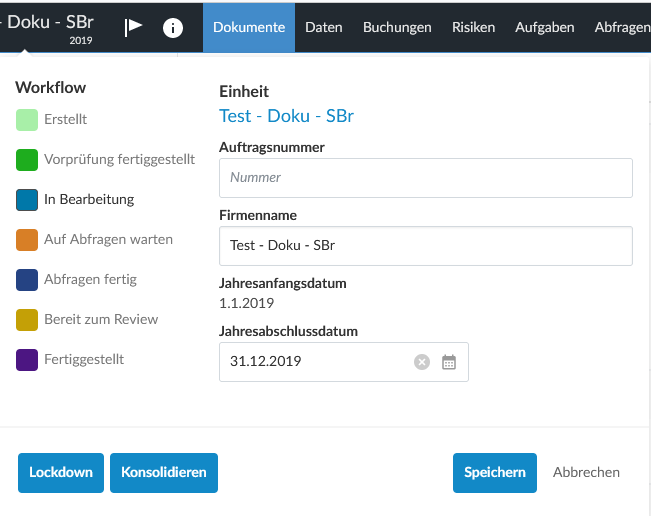
Task: Click into the Firmenname input field
Action: [426, 246]
